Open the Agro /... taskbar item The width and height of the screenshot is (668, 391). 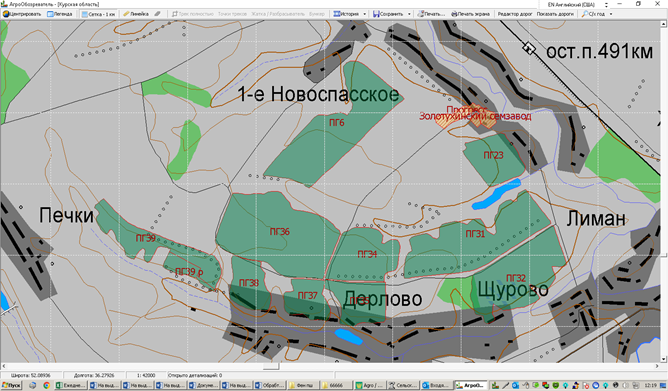369,385
